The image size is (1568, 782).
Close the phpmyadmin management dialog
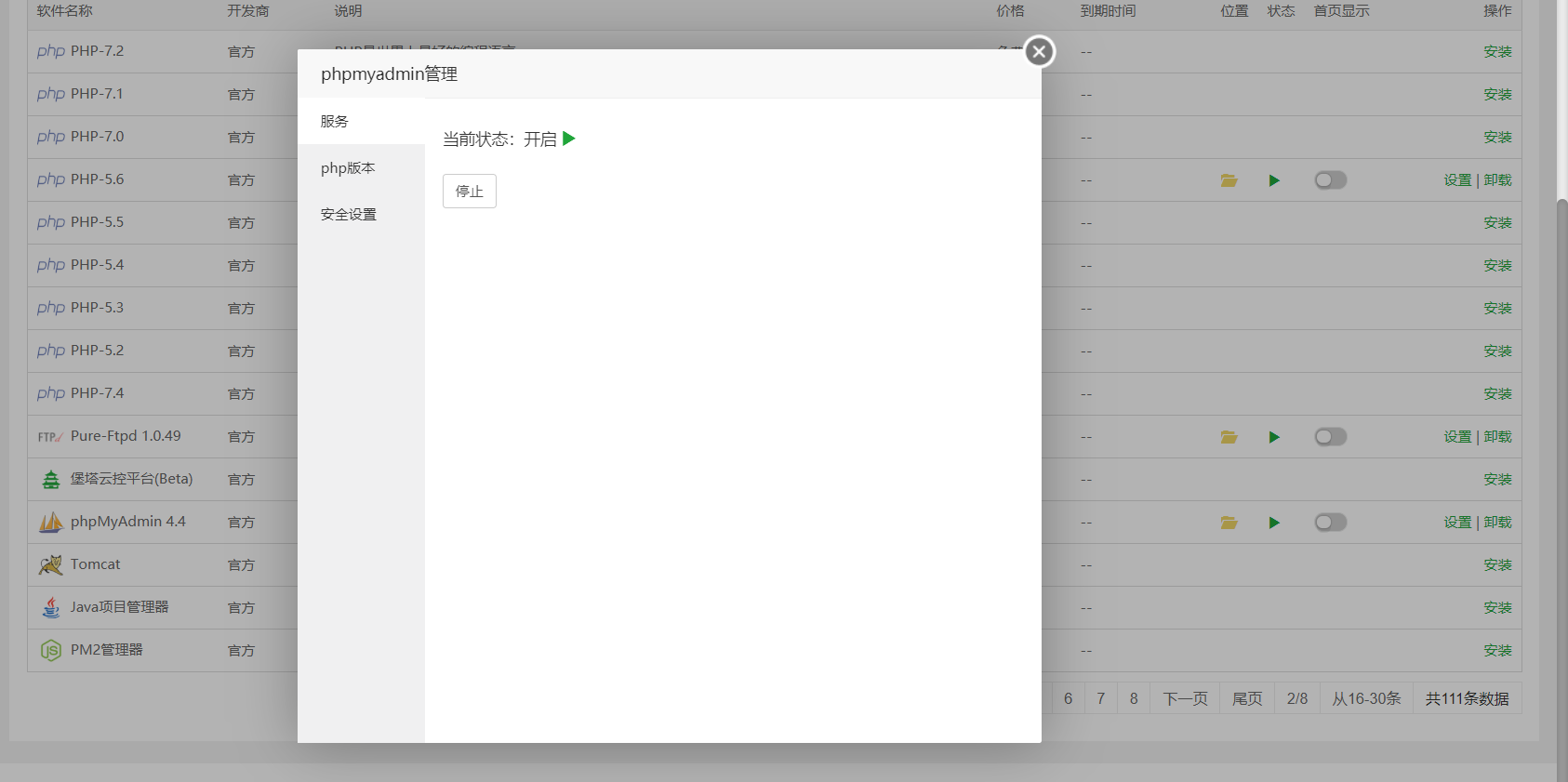coord(1039,51)
